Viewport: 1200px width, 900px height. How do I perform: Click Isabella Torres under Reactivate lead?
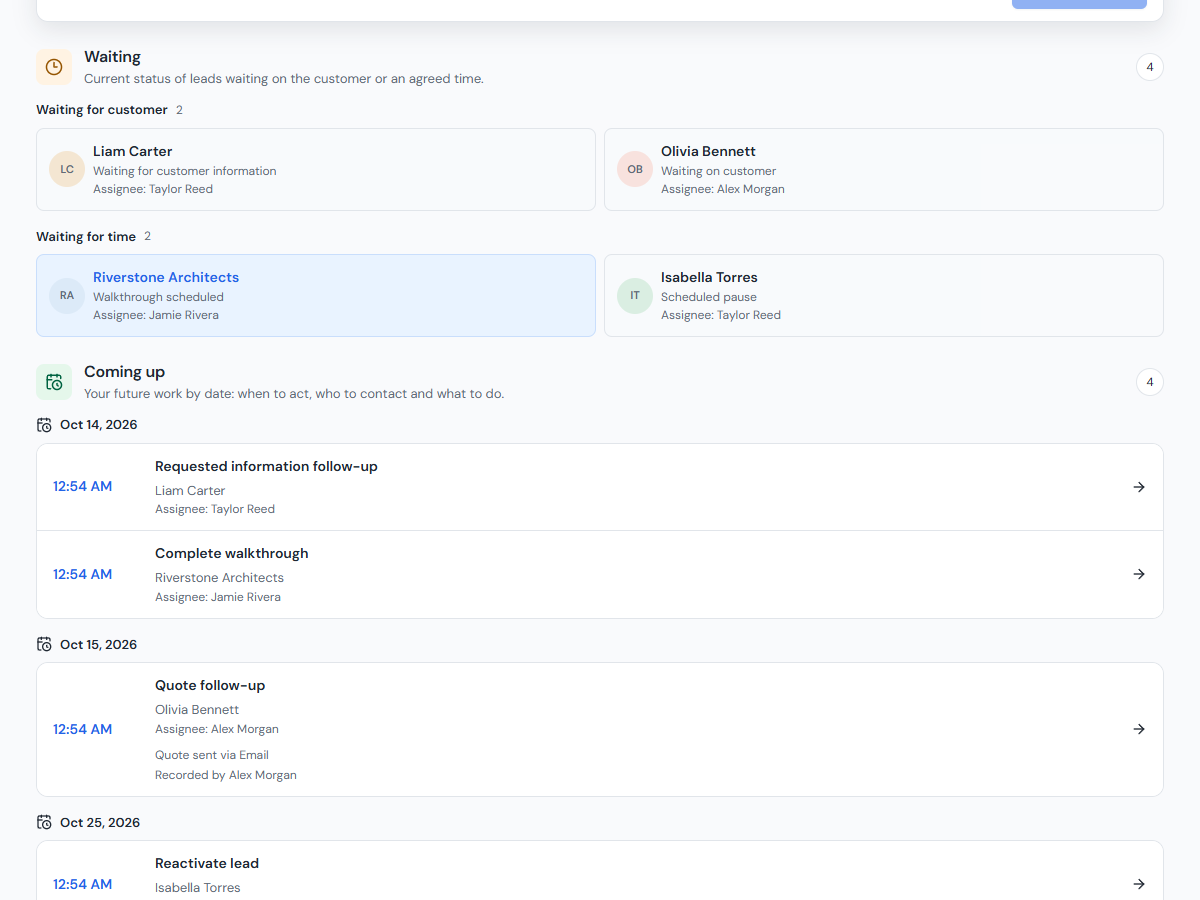point(198,888)
